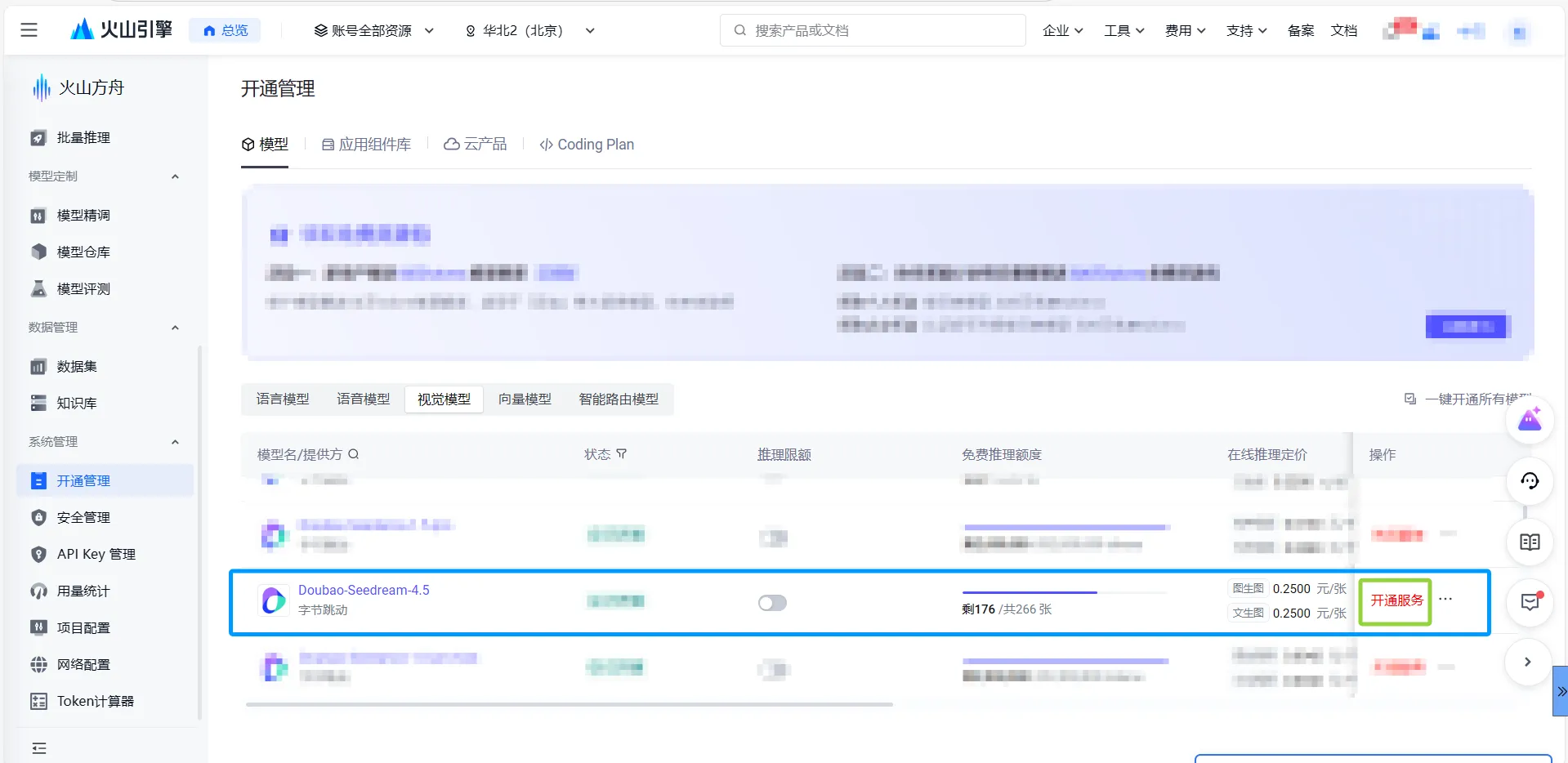Click the 火山引擎 logo
The width and height of the screenshot is (1568, 763).
click(x=120, y=29)
